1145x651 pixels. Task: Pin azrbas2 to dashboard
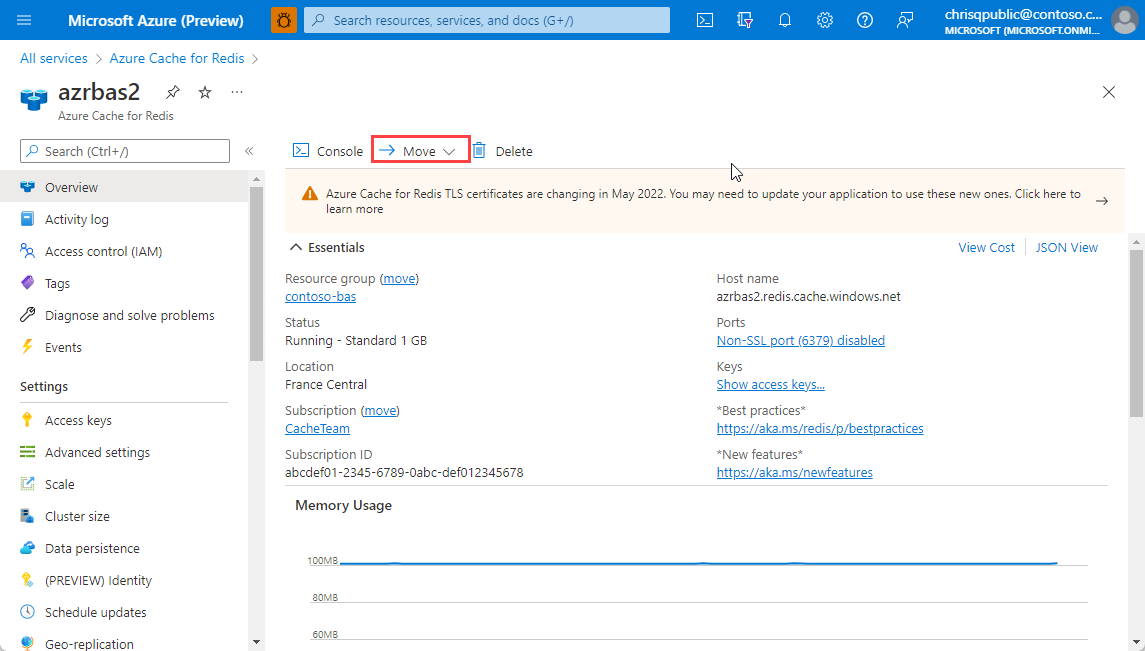click(172, 91)
